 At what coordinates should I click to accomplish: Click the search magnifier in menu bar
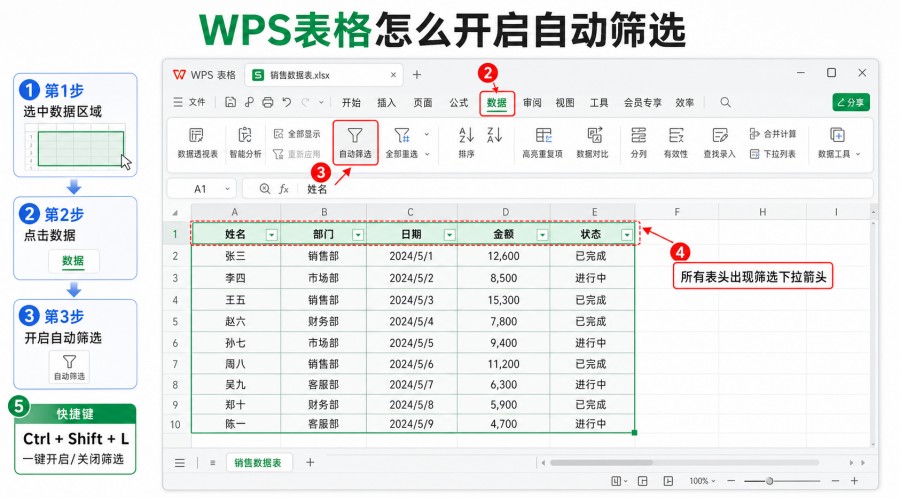[x=726, y=102]
